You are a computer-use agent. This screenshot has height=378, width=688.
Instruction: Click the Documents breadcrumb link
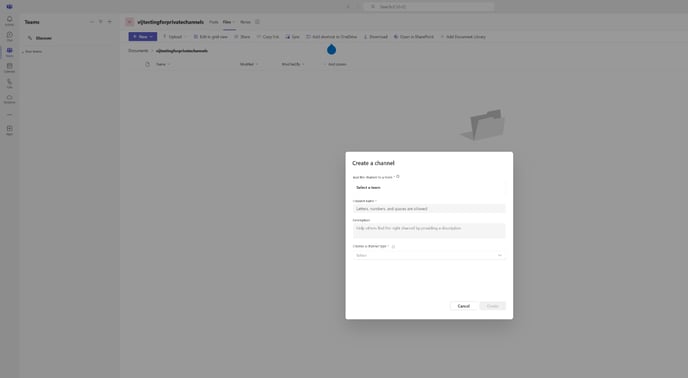tap(138, 51)
